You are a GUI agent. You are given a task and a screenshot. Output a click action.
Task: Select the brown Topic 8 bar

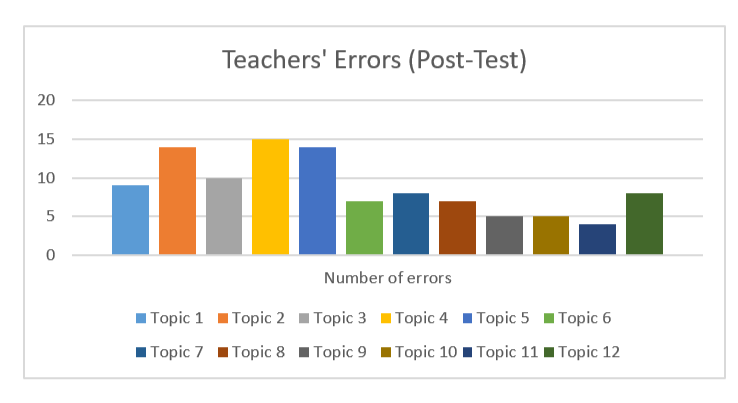click(x=457, y=228)
